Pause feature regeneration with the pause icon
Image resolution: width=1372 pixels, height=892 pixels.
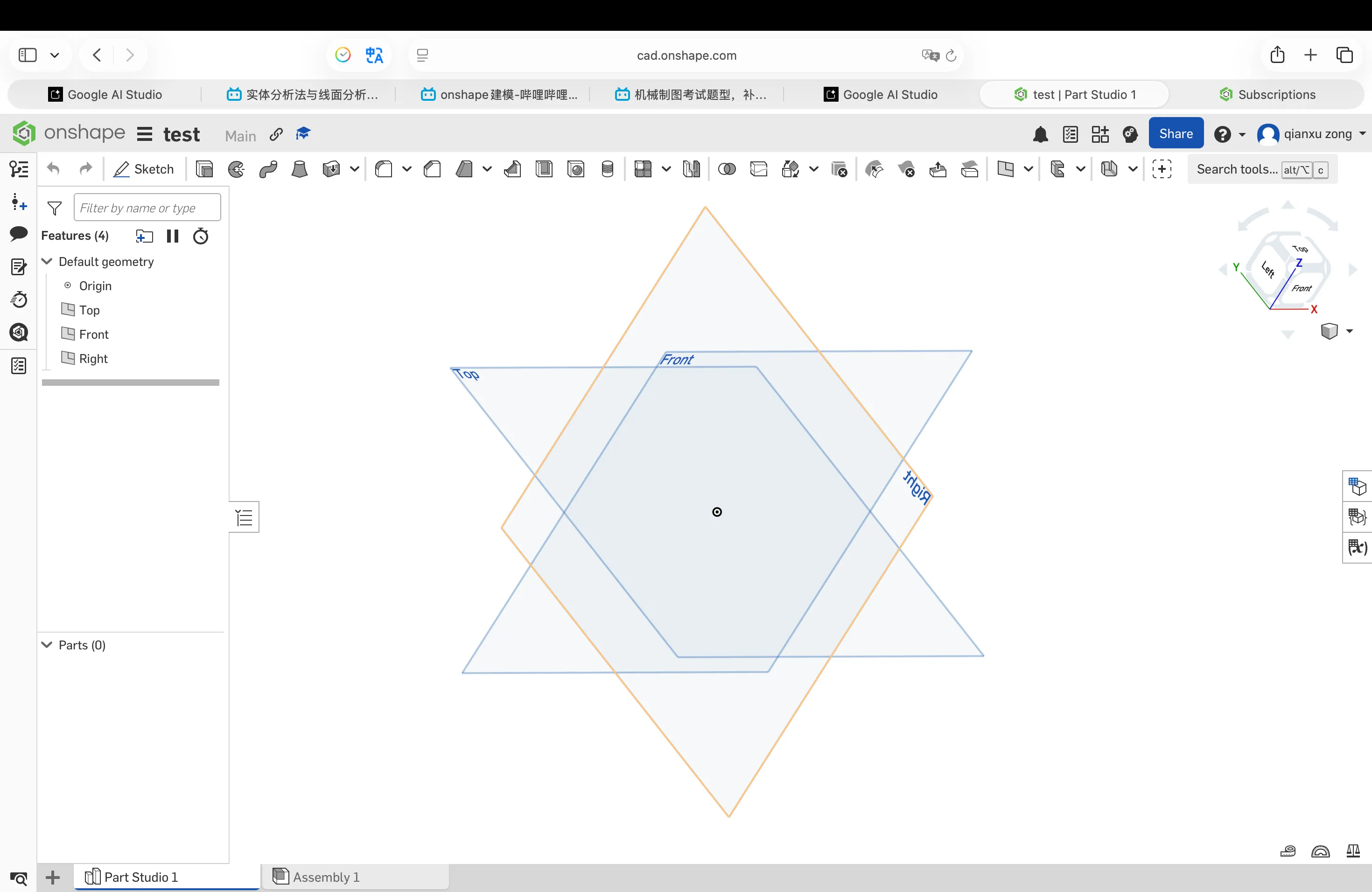coord(172,236)
